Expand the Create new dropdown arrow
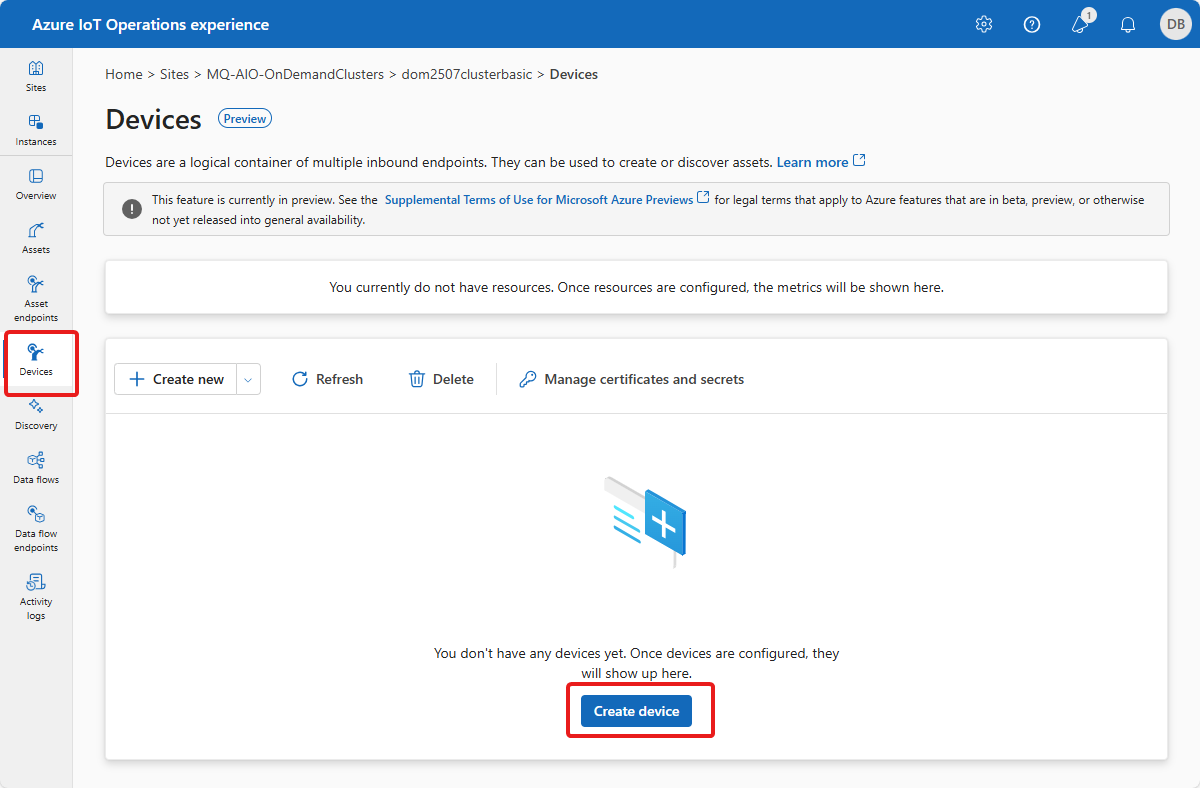This screenshot has width=1200, height=788. 249,379
